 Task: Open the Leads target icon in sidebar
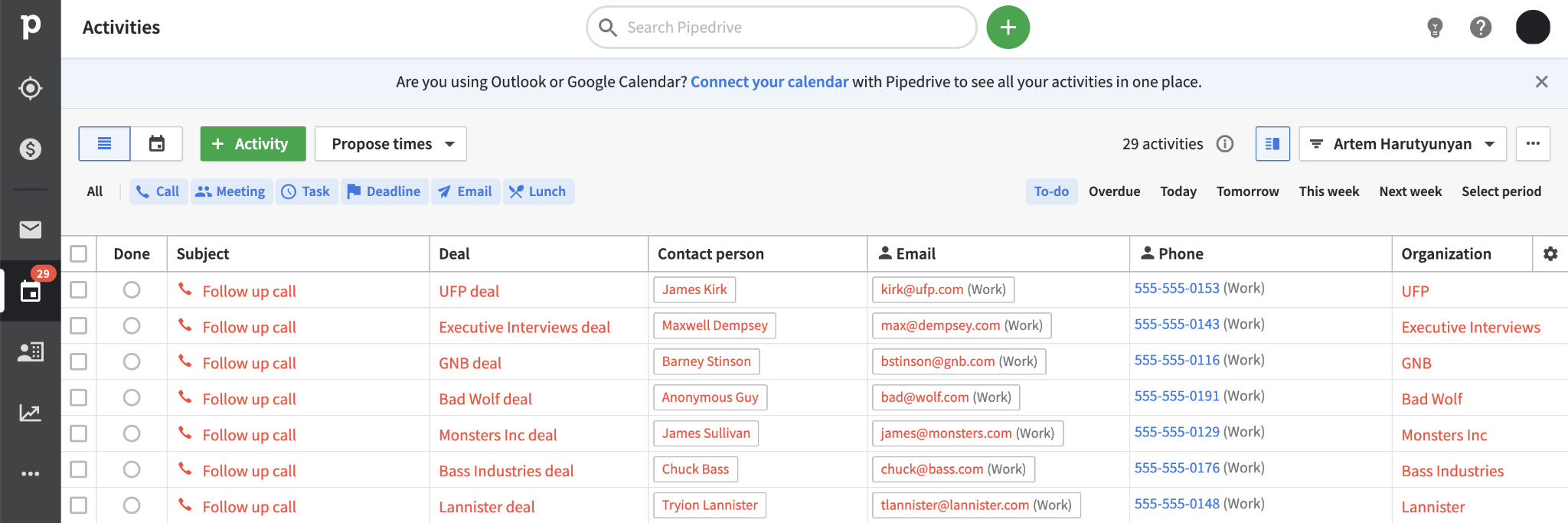[x=30, y=88]
